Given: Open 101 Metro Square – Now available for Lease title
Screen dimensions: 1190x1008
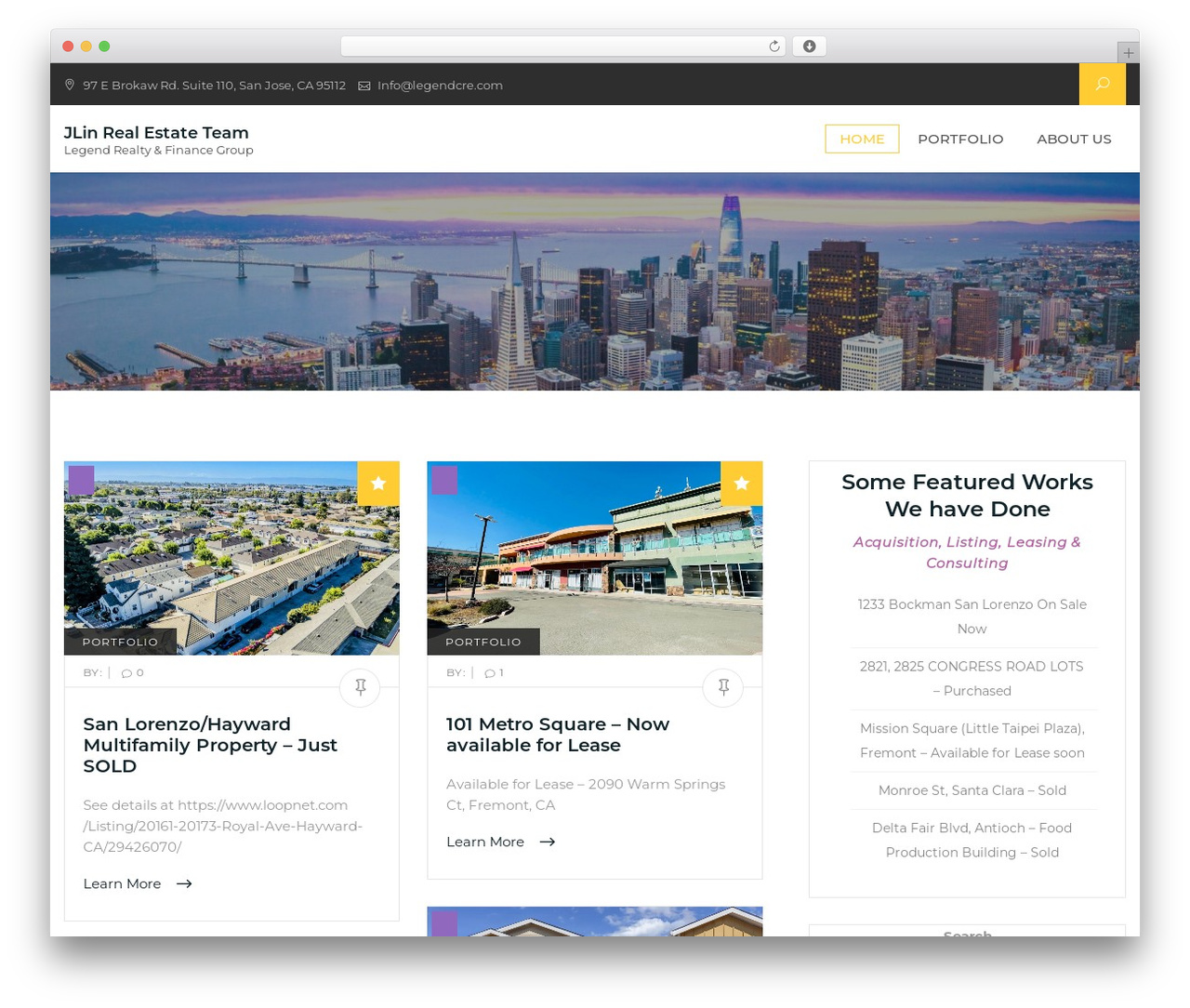Looking at the screenshot, I should pos(558,735).
